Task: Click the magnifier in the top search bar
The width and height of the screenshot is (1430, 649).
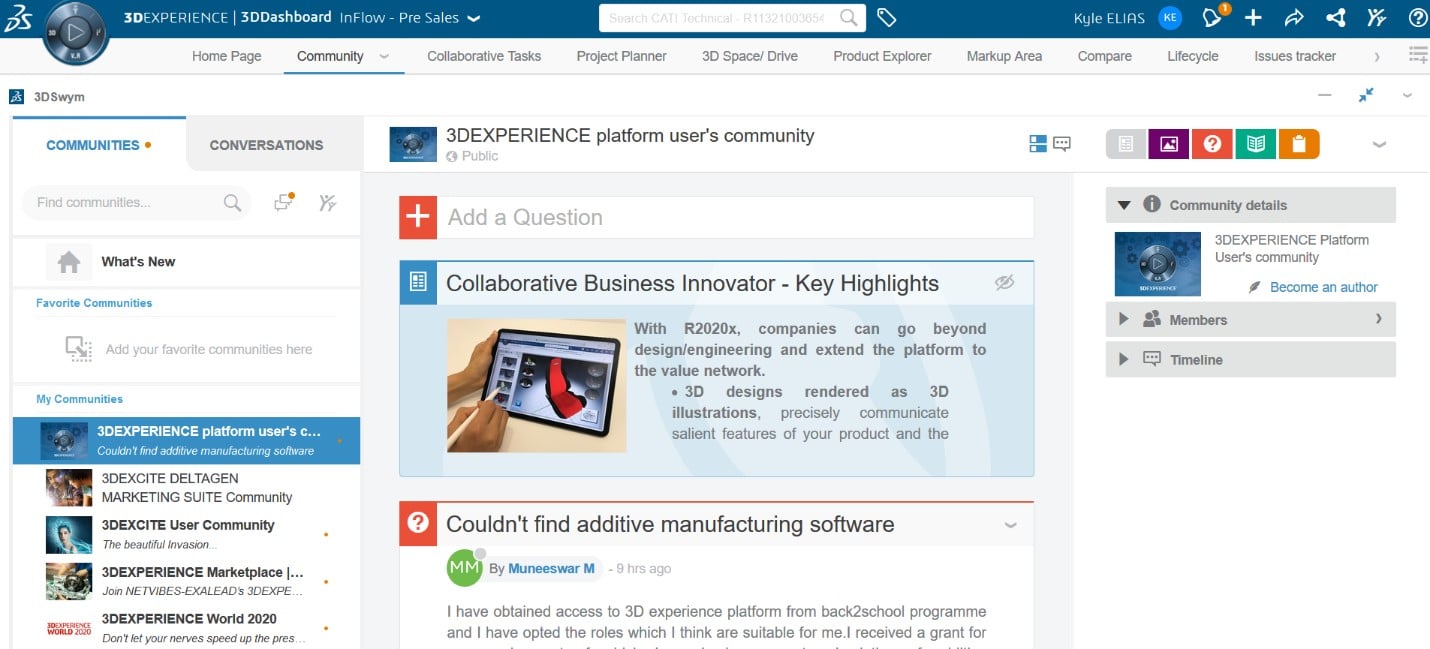Action: coord(848,18)
